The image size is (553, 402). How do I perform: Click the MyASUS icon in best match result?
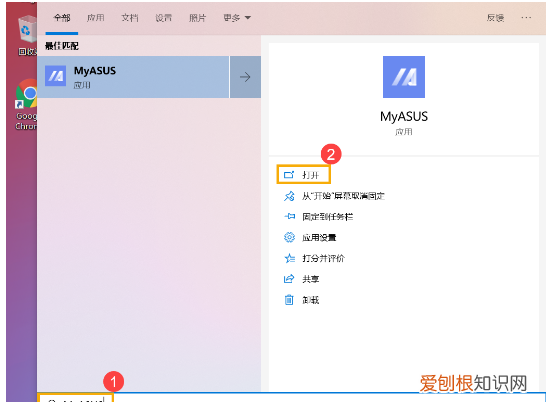[55, 76]
